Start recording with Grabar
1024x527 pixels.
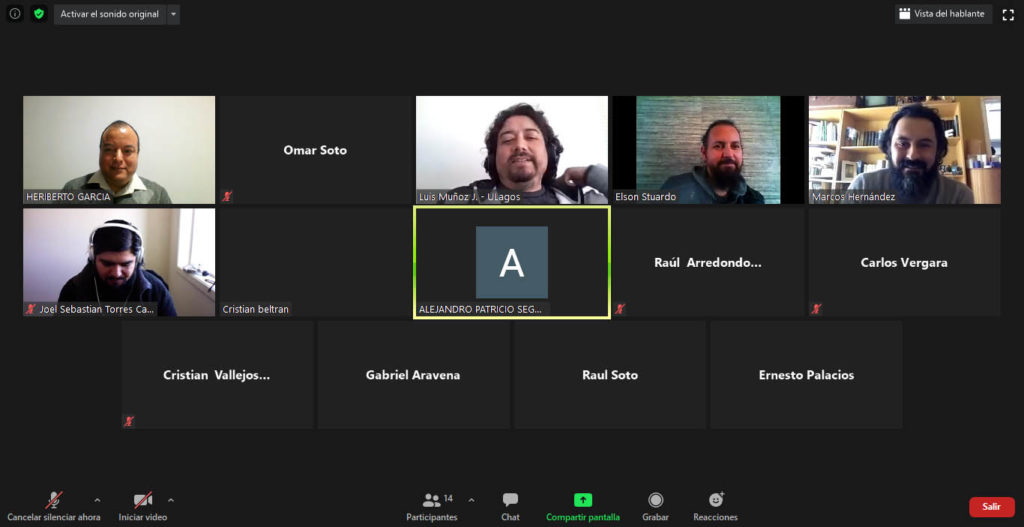[655, 506]
